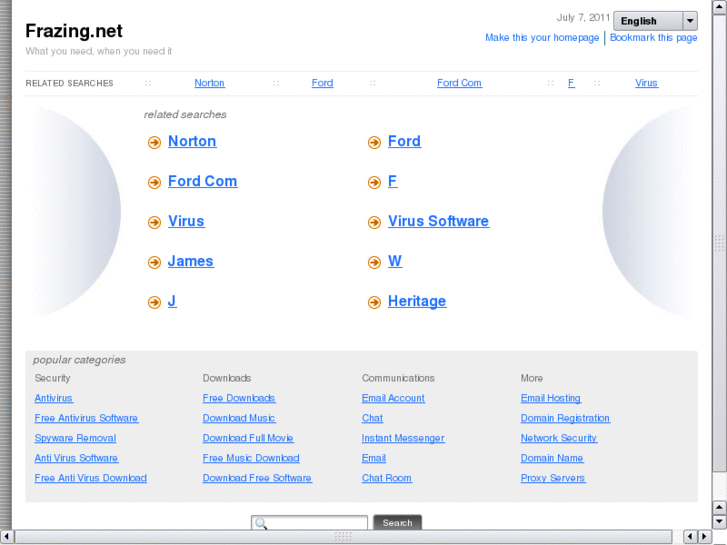The image size is (727, 545).
Task: Click the orange arrow icon beside Virus
Action: 154,222
